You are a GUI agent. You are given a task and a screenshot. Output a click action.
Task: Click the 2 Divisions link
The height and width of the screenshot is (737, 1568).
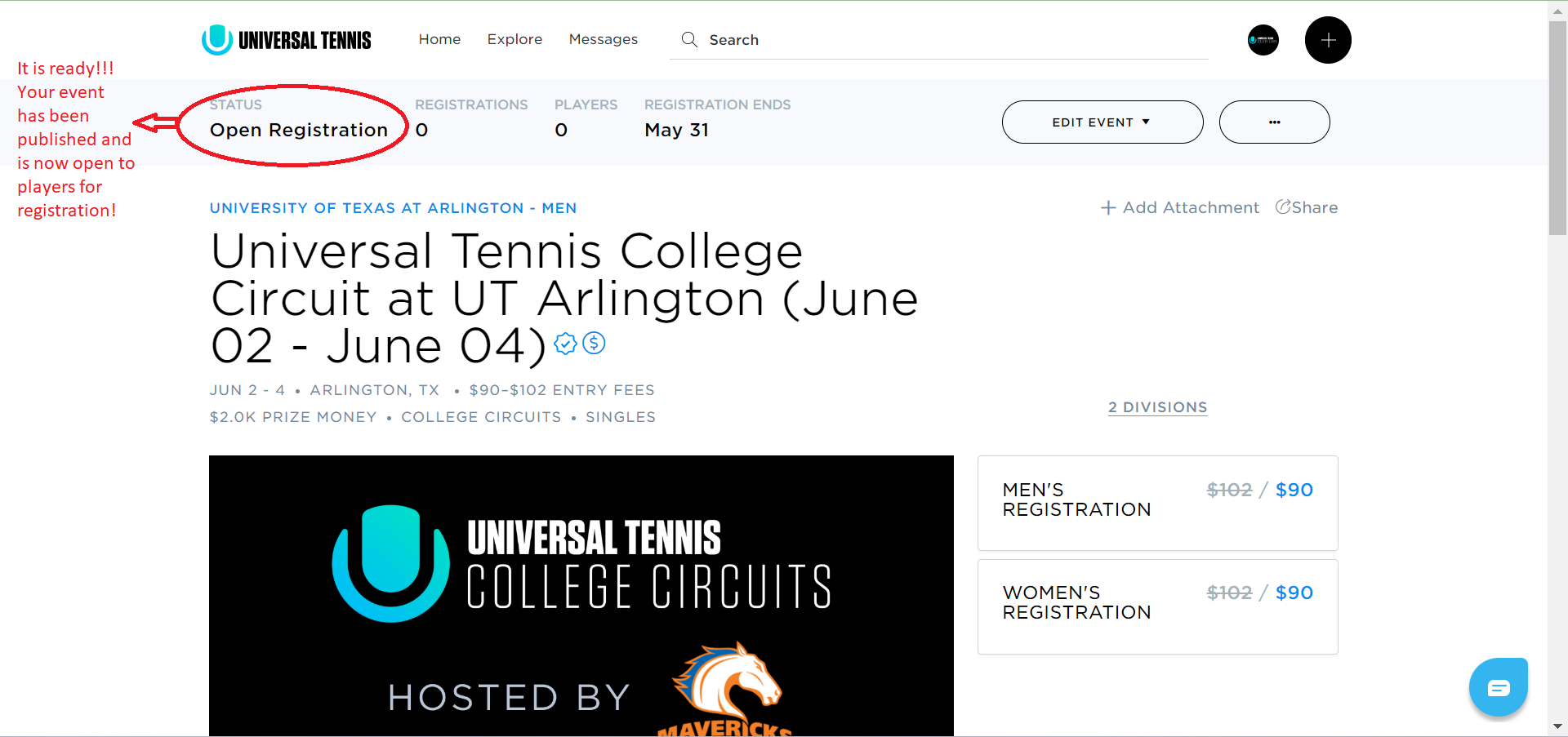click(1157, 407)
